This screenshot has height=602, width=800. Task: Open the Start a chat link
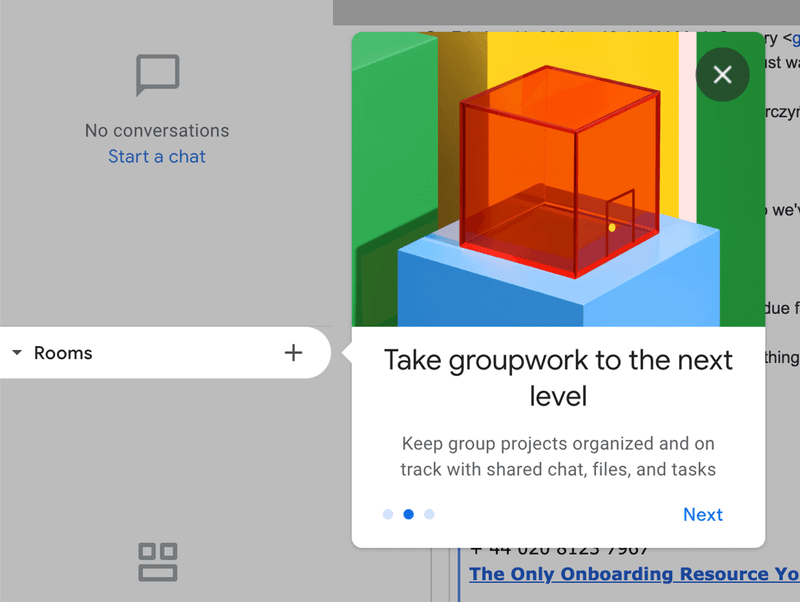(x=157, y=156)
